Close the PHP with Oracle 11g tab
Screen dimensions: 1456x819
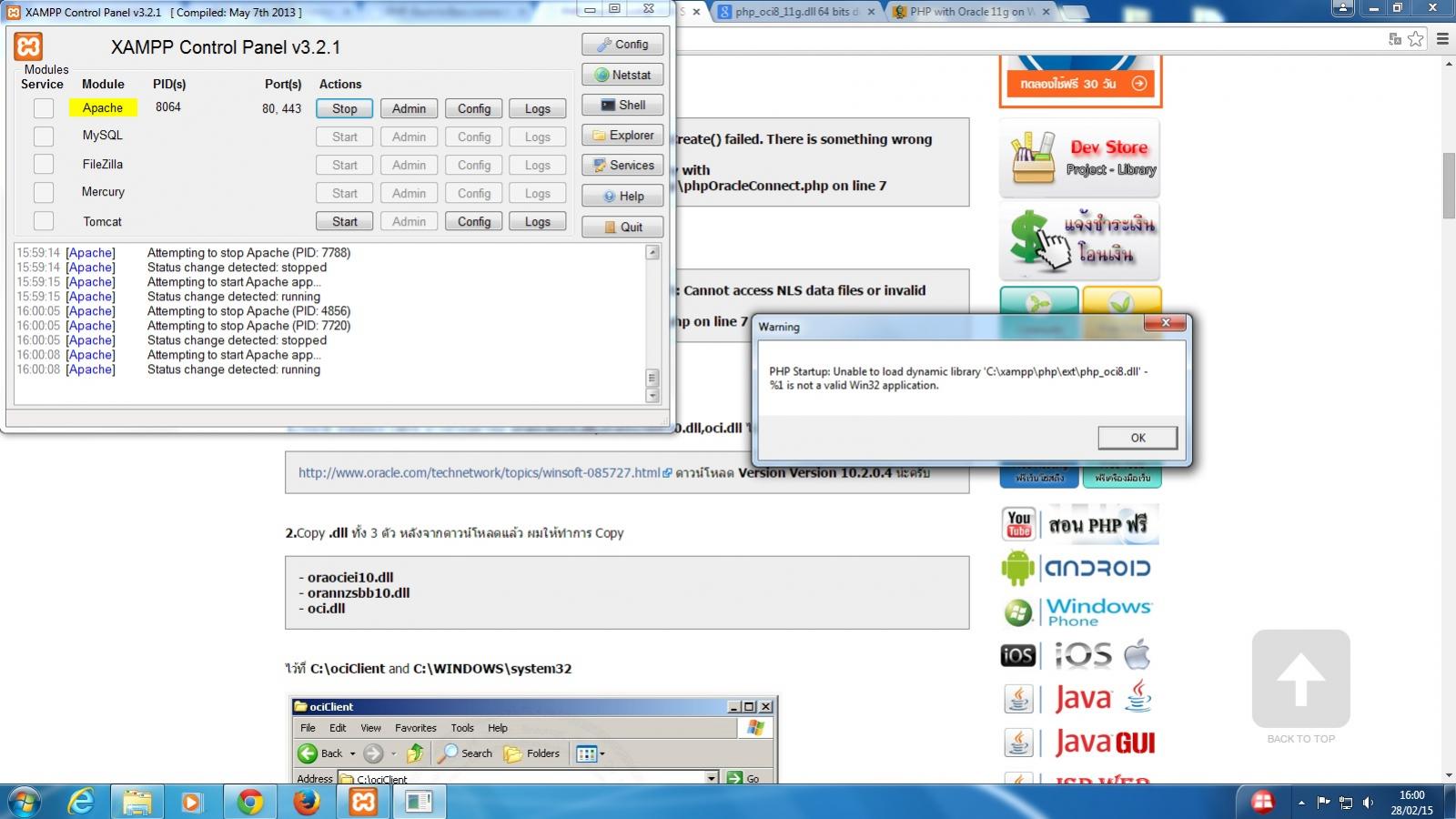coord(1046,12)
